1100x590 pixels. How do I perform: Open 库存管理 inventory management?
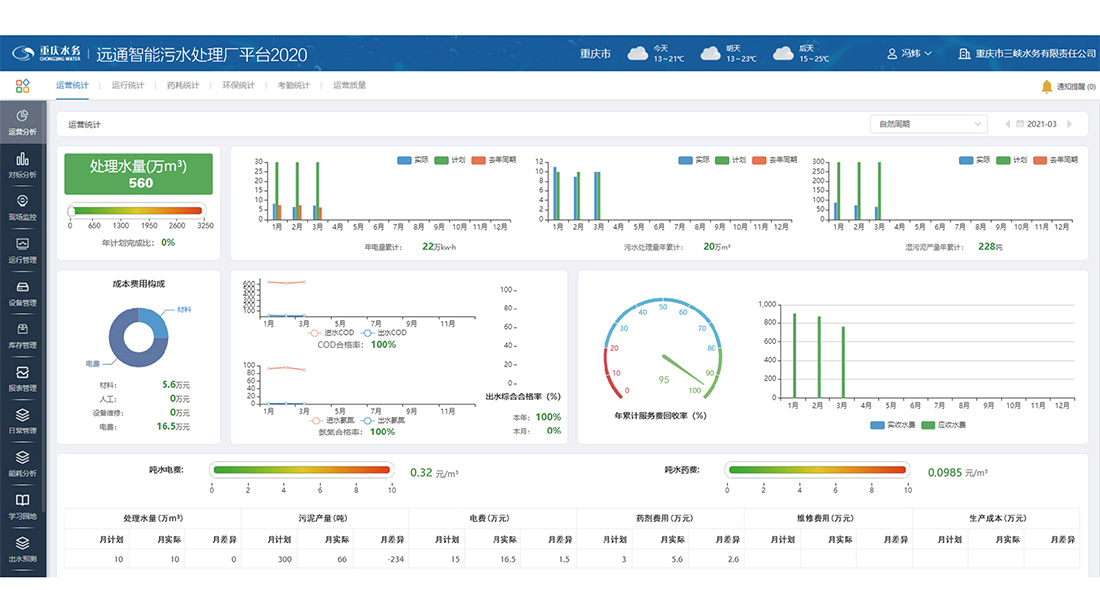pyautogui.click(x=22, y=336)
